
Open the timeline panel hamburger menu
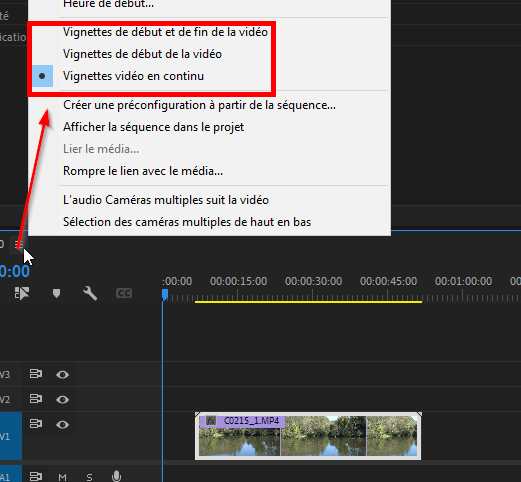pos(19,244)
